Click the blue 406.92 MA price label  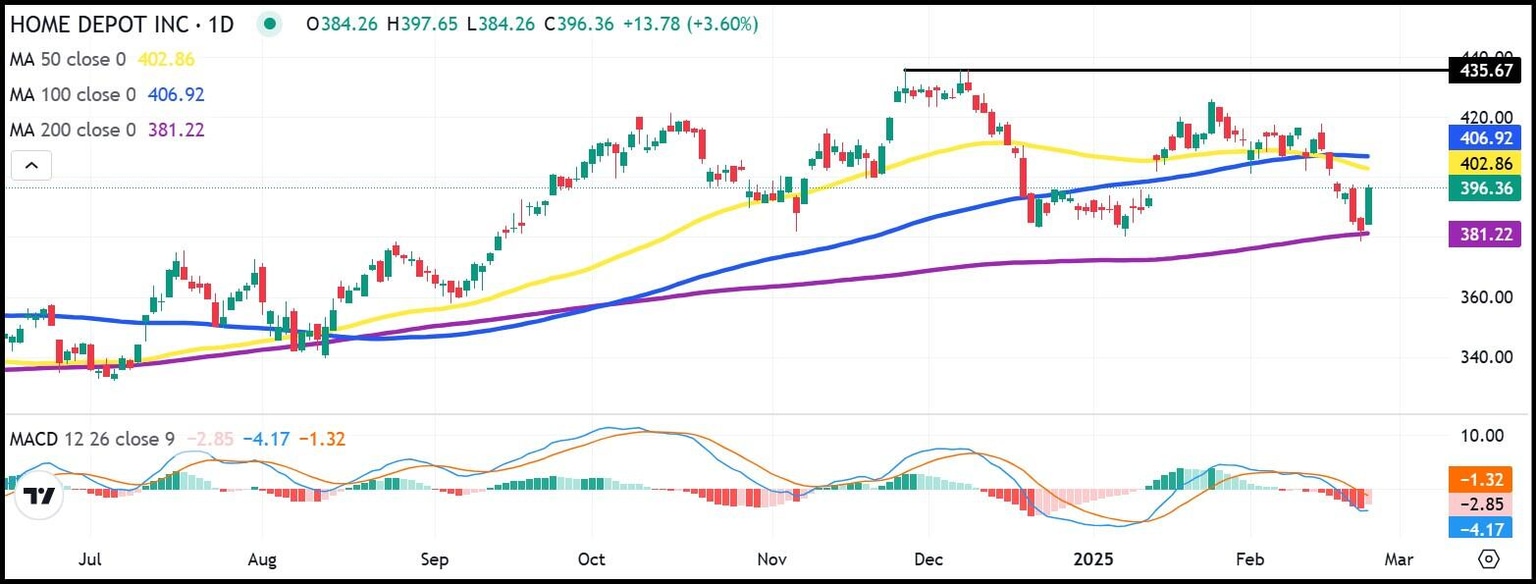point(1484,140)
